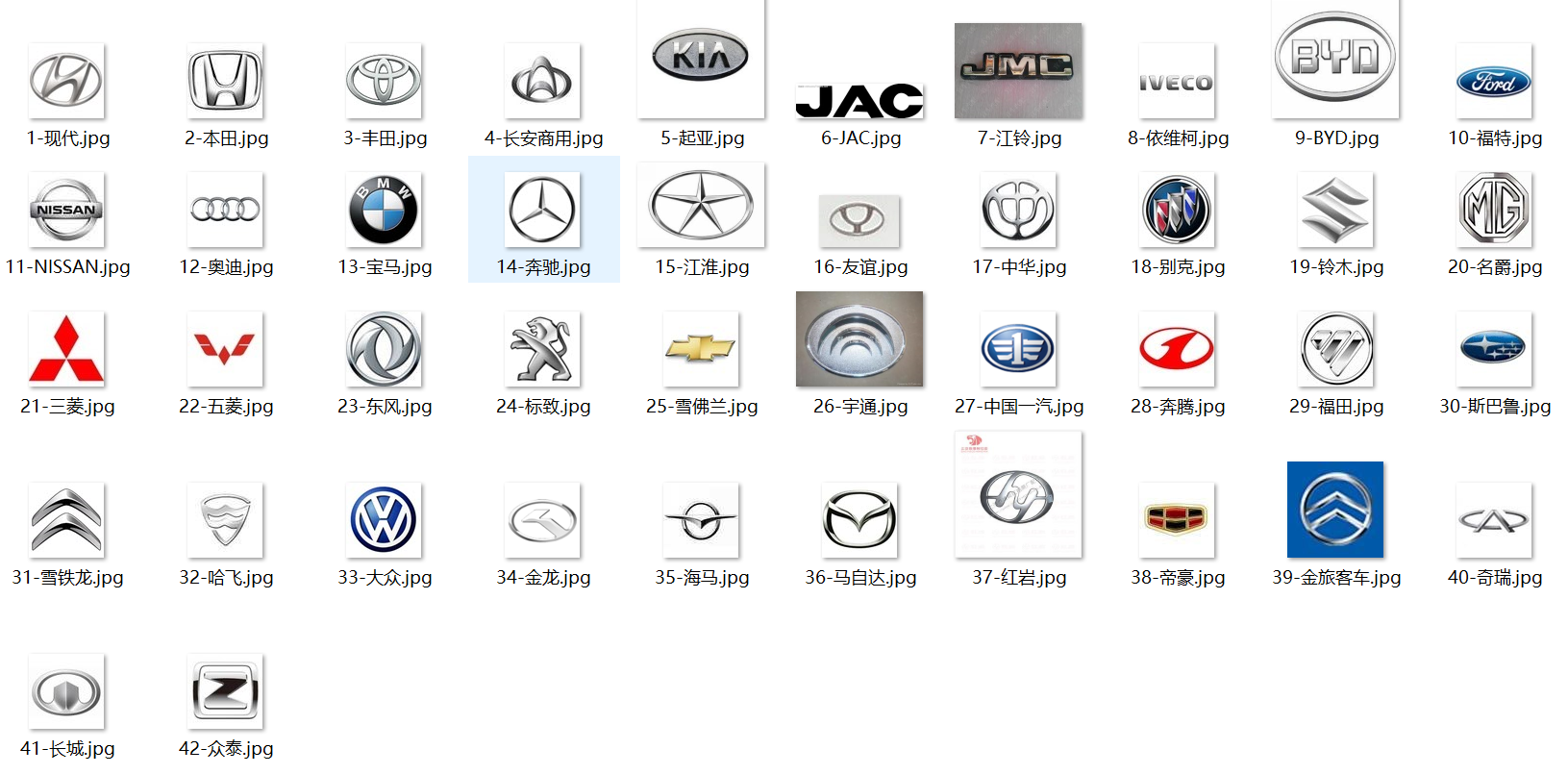Click the Mazda logo thumbnail 36-马自达.jpg
1568x774 pixels.
coord(859,520)
